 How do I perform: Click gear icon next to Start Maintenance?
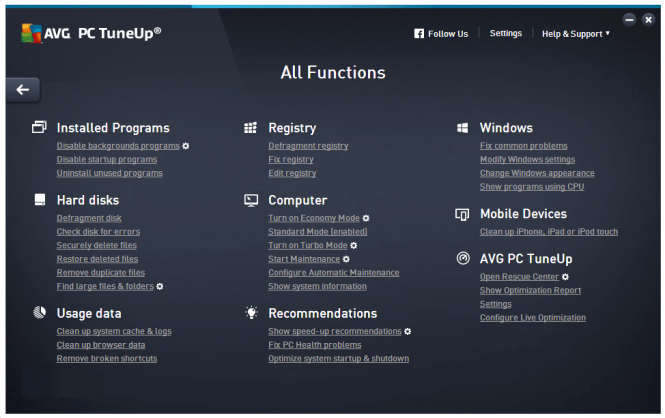point(346,259)
